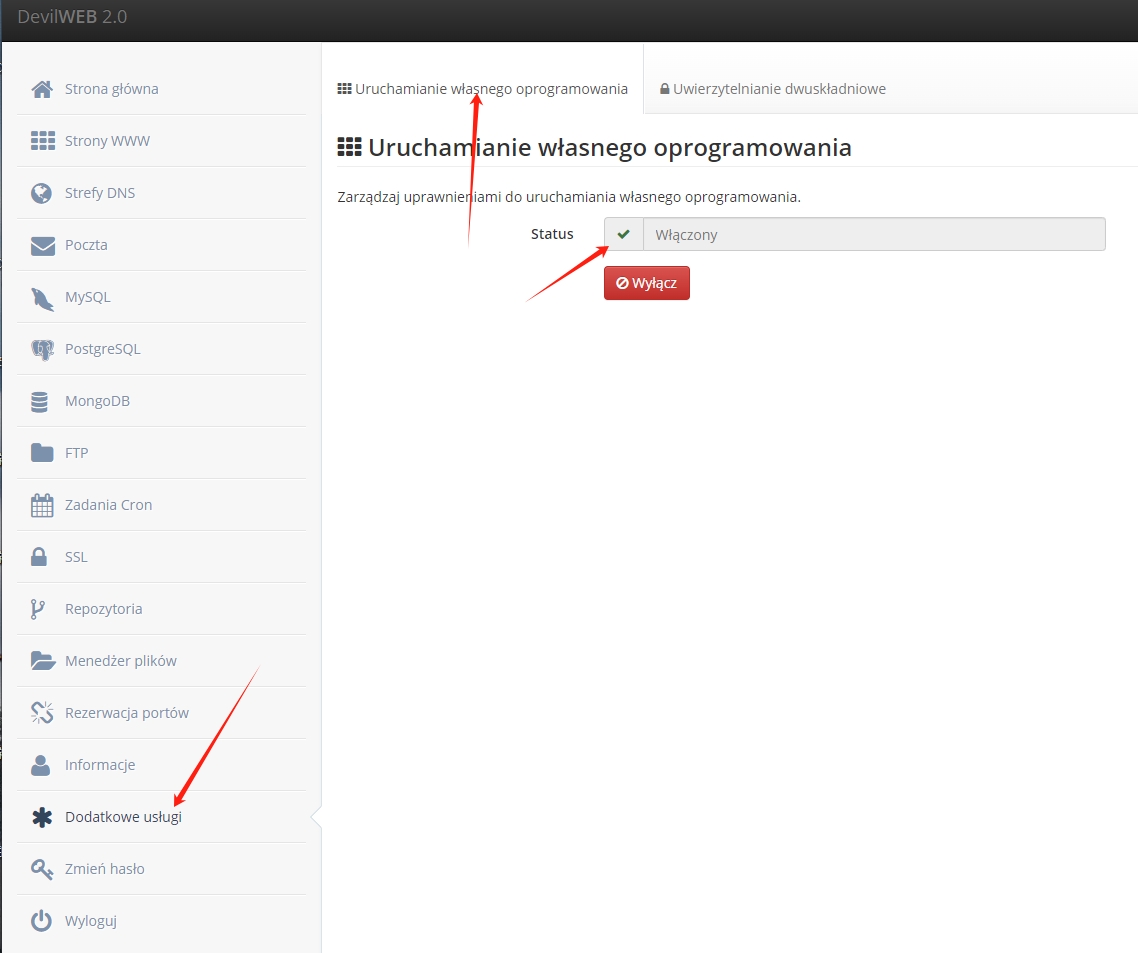
Task: Click the home icon for Strona główna
Action: coord(42,89)
